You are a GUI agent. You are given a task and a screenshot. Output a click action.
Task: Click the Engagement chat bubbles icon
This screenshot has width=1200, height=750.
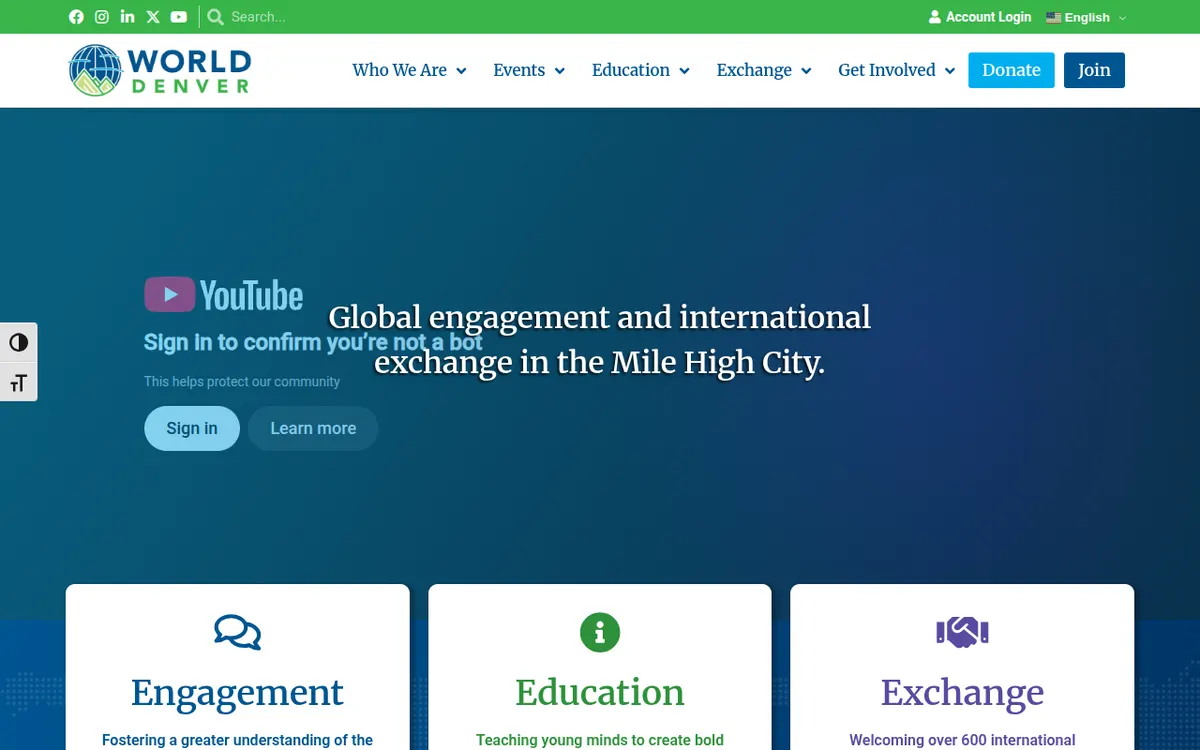pos(238,632)
